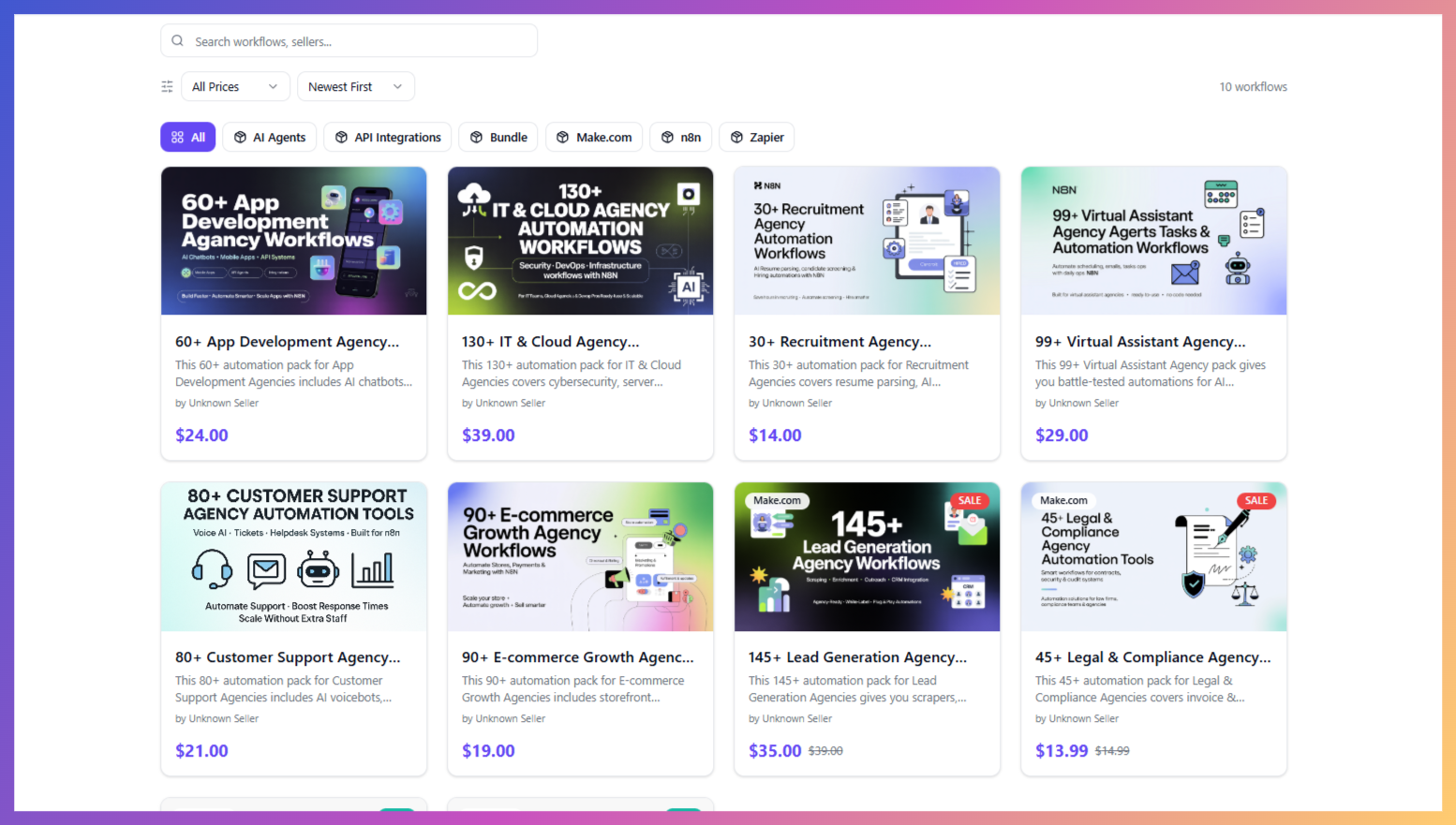The height and width of the screenshot is (825, 1456).
Task: Click the chevron on the Newest First selector
Action: click(x=397, y=86)
